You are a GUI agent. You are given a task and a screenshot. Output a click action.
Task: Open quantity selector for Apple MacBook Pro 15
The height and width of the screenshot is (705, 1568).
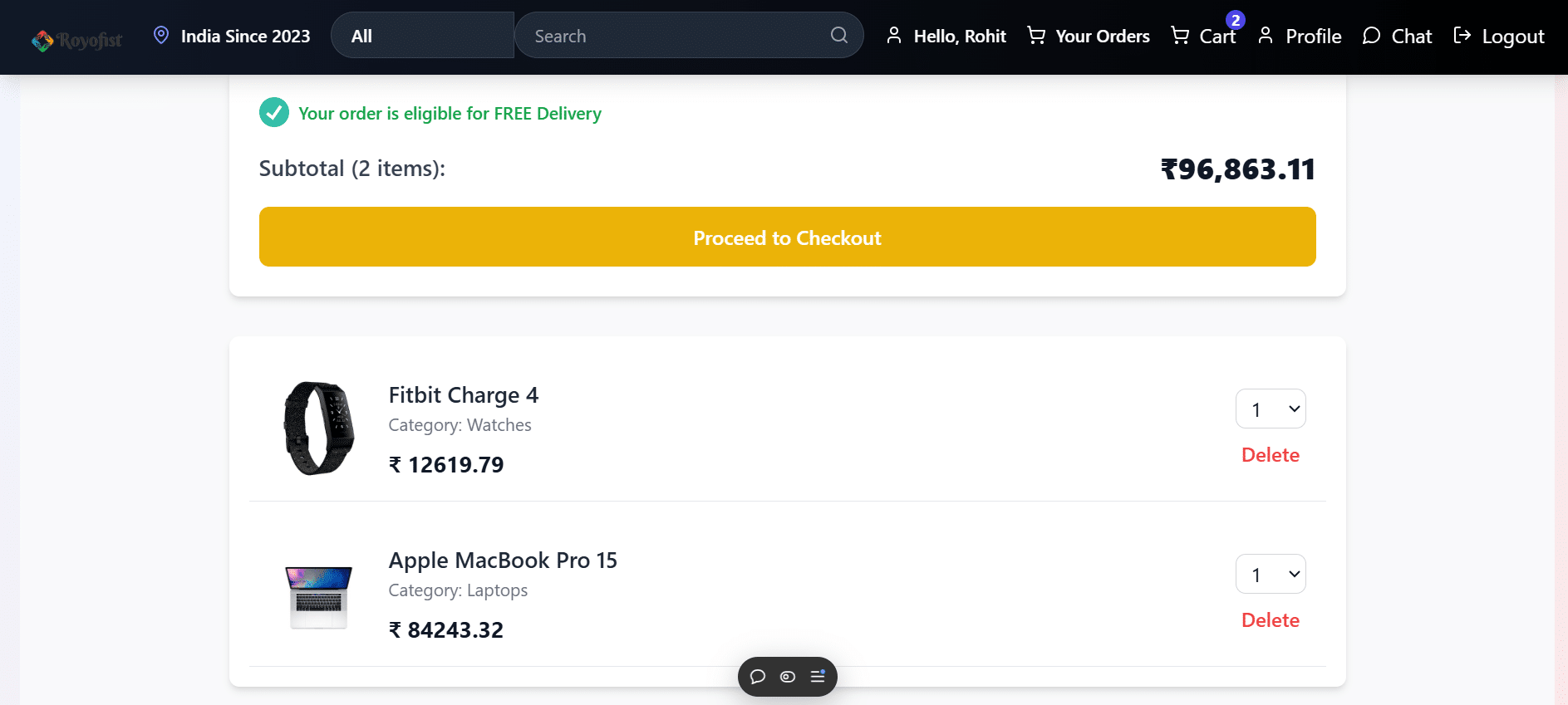point(1271,574)
